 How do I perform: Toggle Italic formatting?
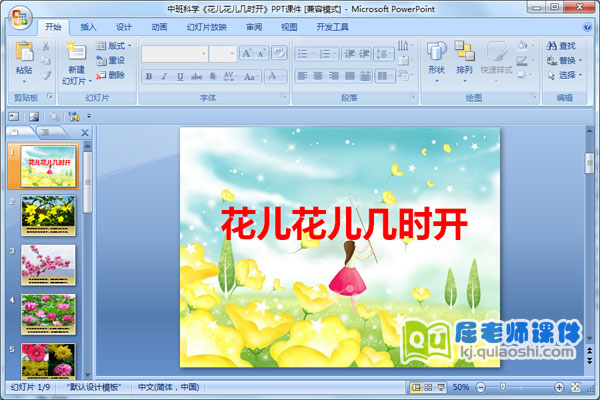pyautogui.click(x=164, y=77)
